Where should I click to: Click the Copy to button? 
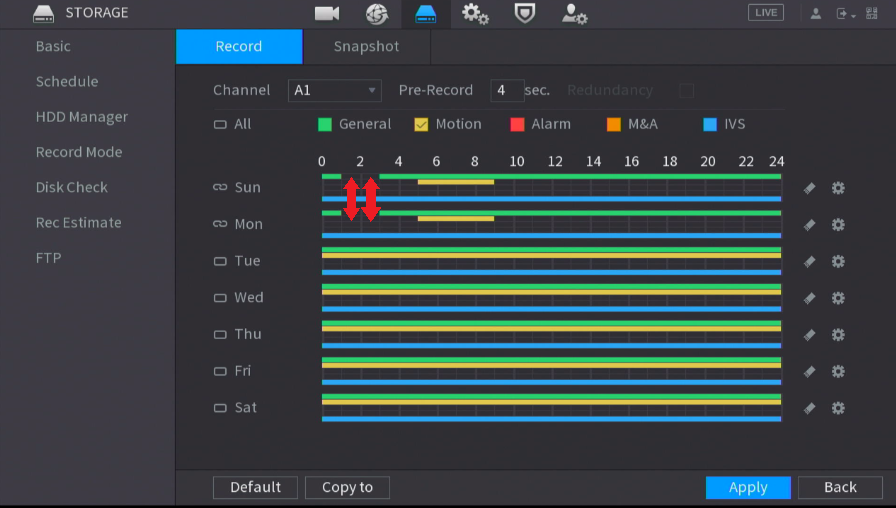pyautogui.click(x=347, y=487)
